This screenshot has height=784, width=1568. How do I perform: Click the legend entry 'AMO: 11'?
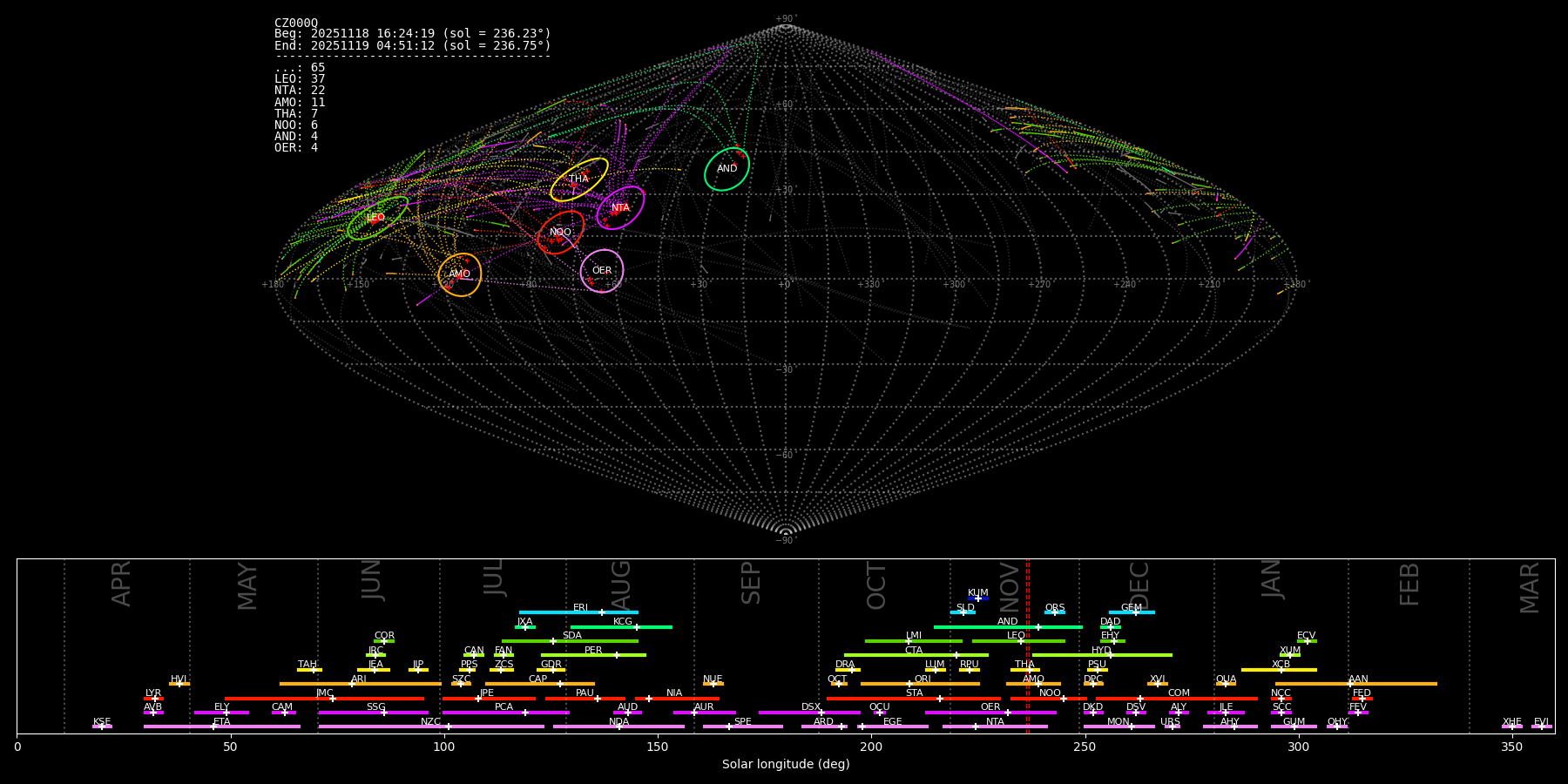point(300,102)
